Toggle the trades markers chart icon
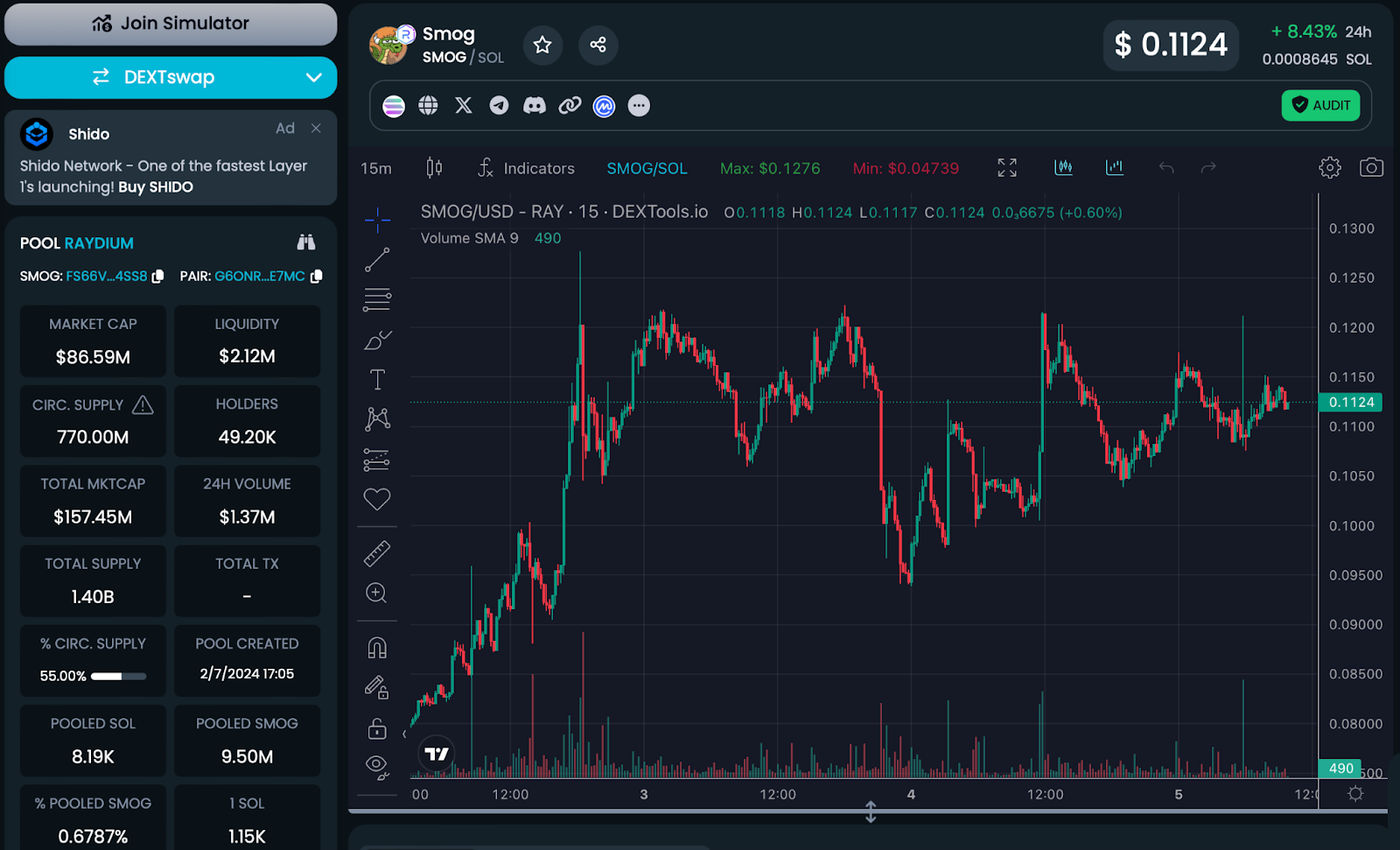The image size is (1400, 850). coord(1064,167)
